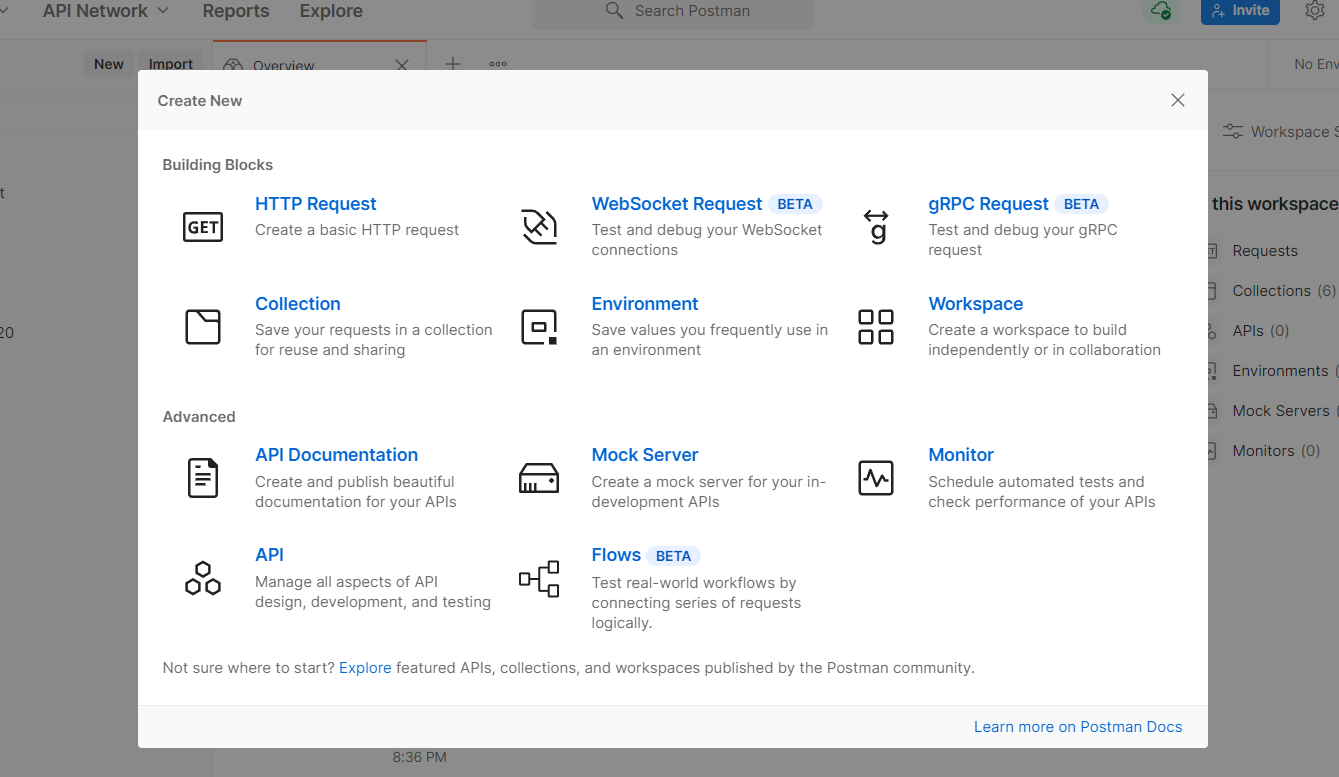This screenshot has width=1339, height=777.
Task: Close the Overview tab
Action: [x=402, y=65]
